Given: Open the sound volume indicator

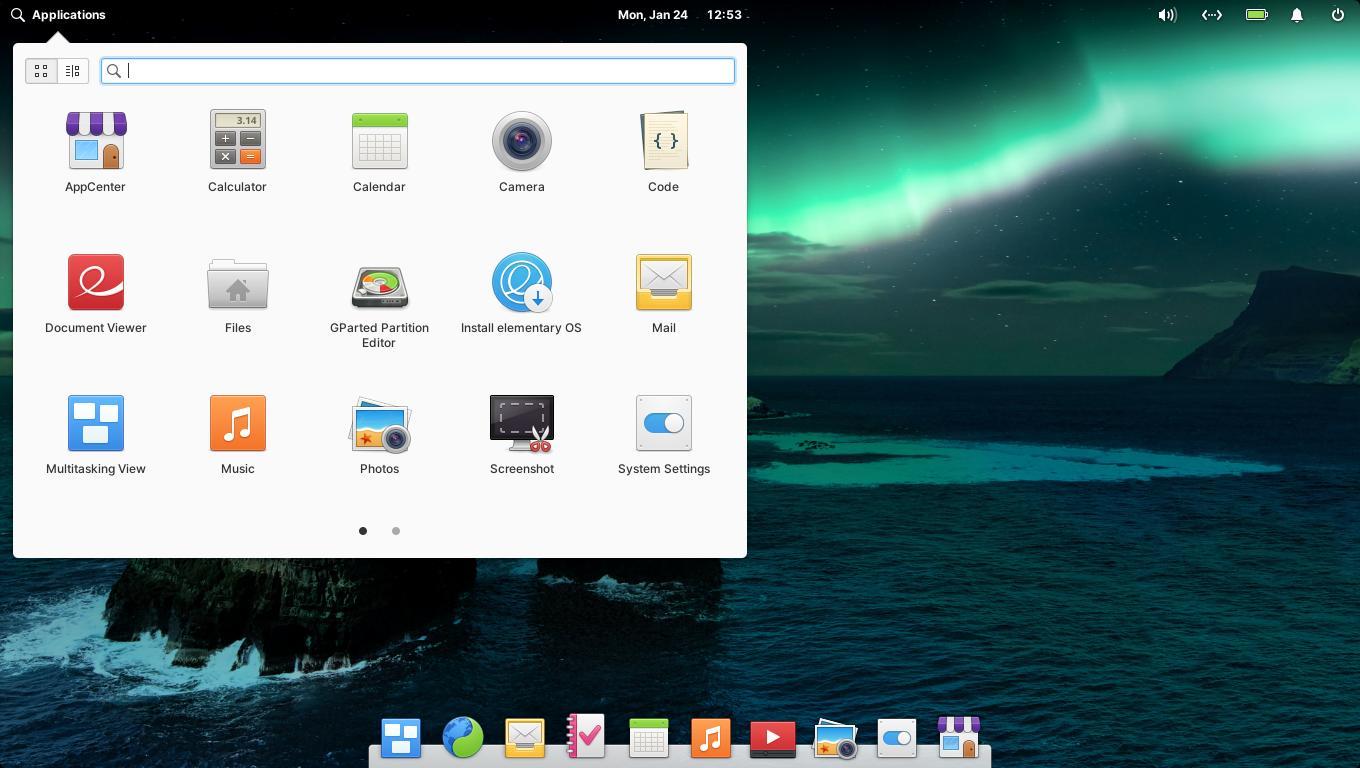Looking at the screenshot, I should coord(1166,15).
